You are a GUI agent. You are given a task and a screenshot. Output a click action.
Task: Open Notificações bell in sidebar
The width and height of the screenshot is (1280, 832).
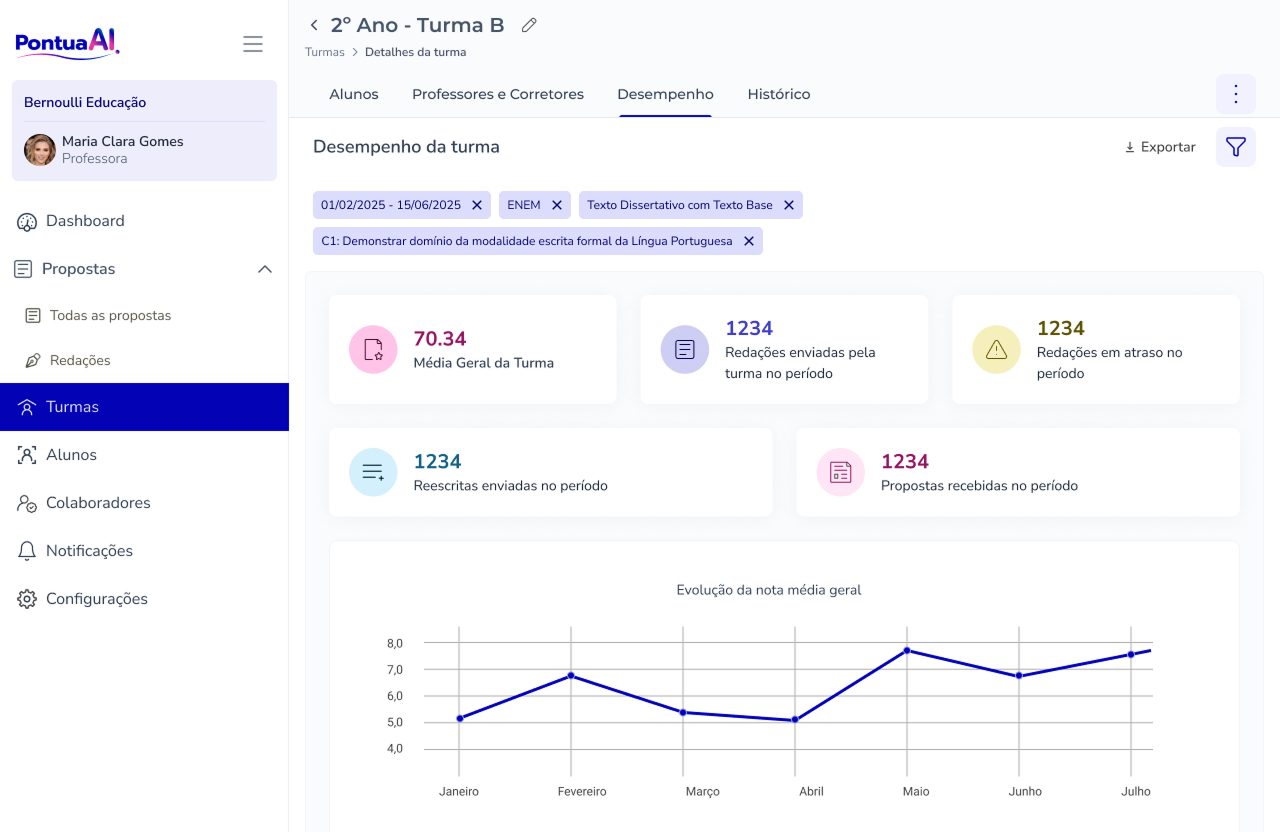pyautogui.click(x=89, y=551)
